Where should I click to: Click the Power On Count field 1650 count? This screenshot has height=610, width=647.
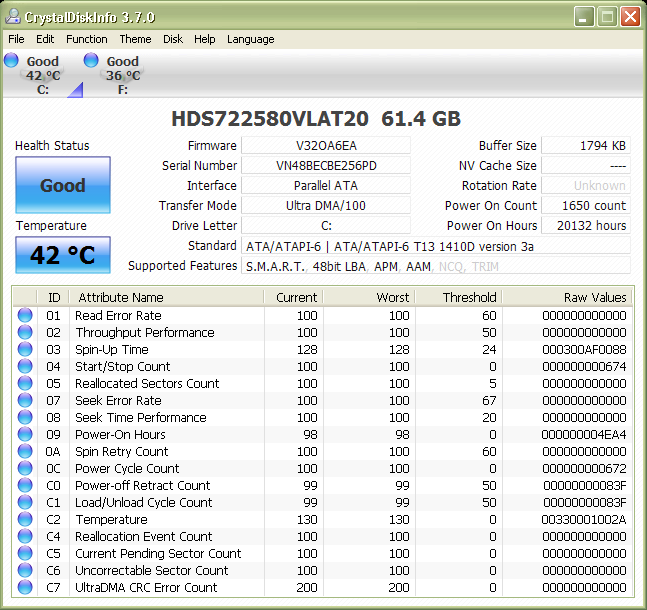tap(586, 206)
